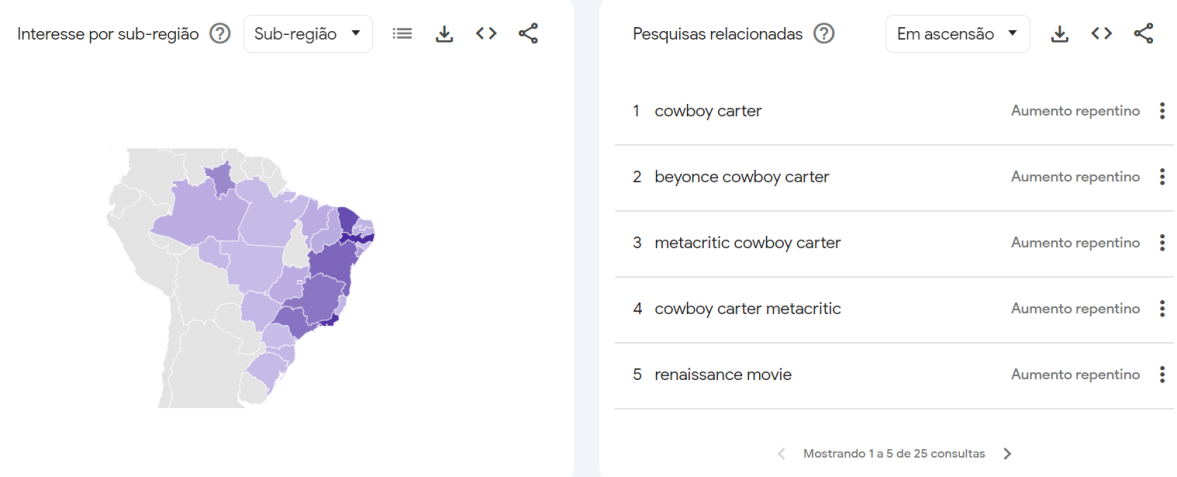Open the Em ascensão dropdown
Screen dimensions: 1177x477
(x=958, y=34)
